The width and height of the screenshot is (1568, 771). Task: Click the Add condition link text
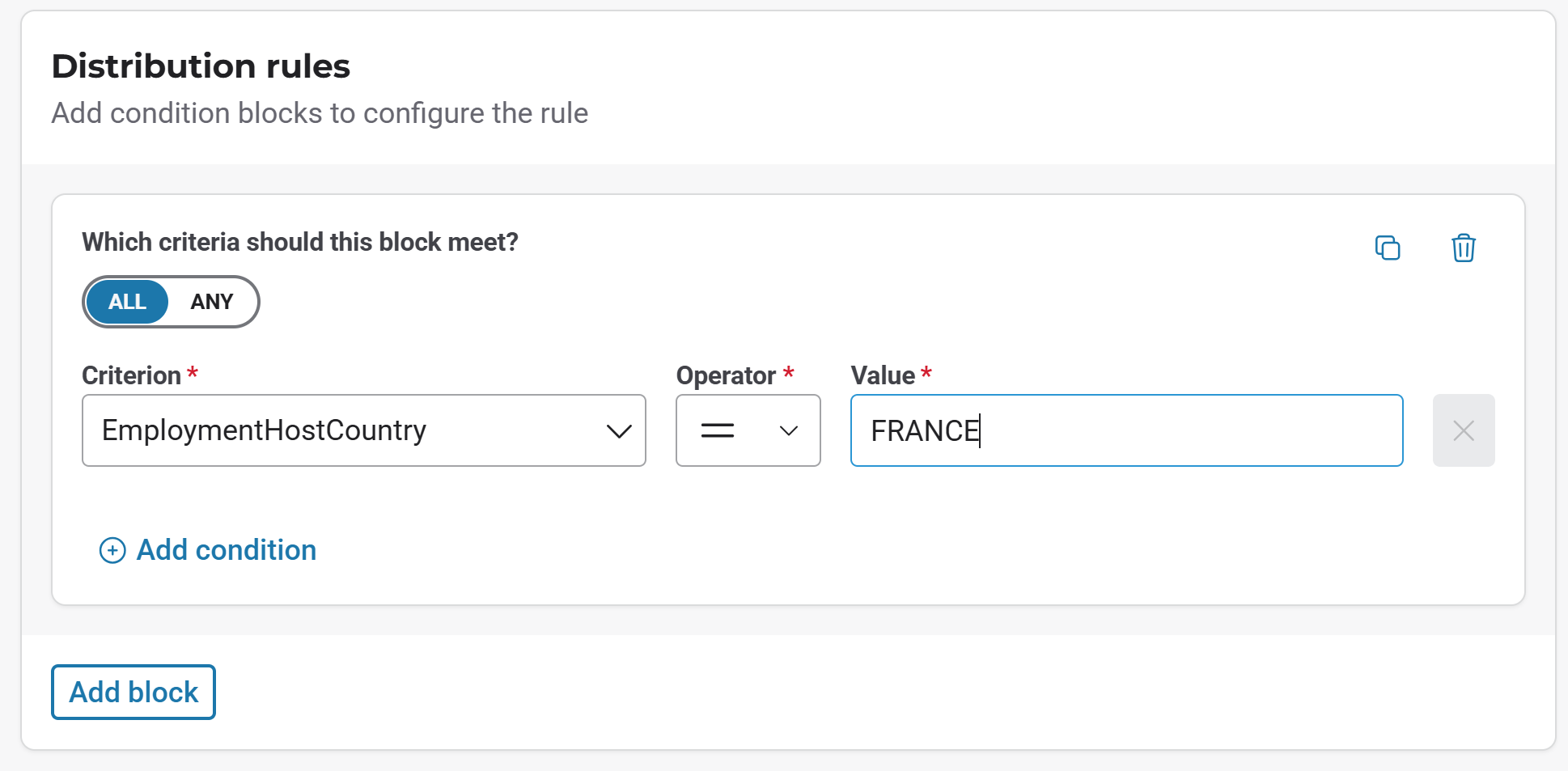(x=226, y=550)
